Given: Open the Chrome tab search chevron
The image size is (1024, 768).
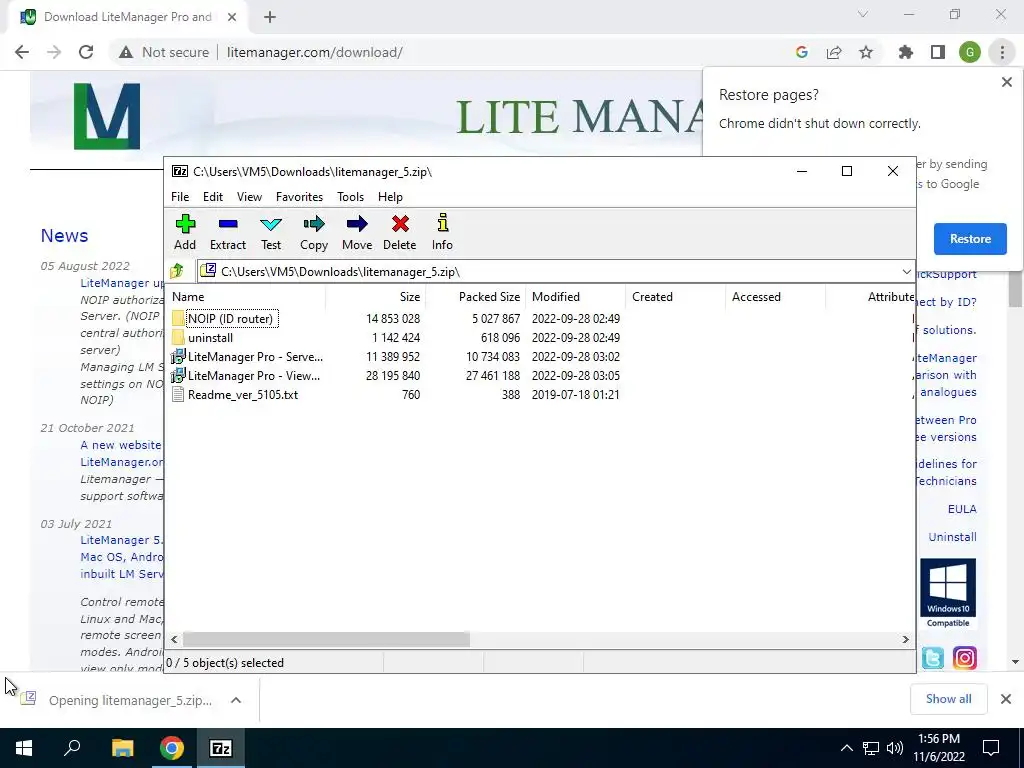Looking at the screenshot, I should click(x=863, y=14).
